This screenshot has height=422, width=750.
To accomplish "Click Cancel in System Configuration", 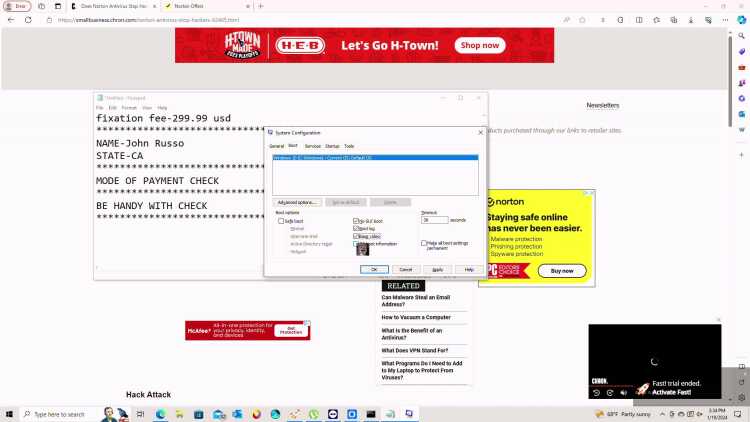I will 406,269.
